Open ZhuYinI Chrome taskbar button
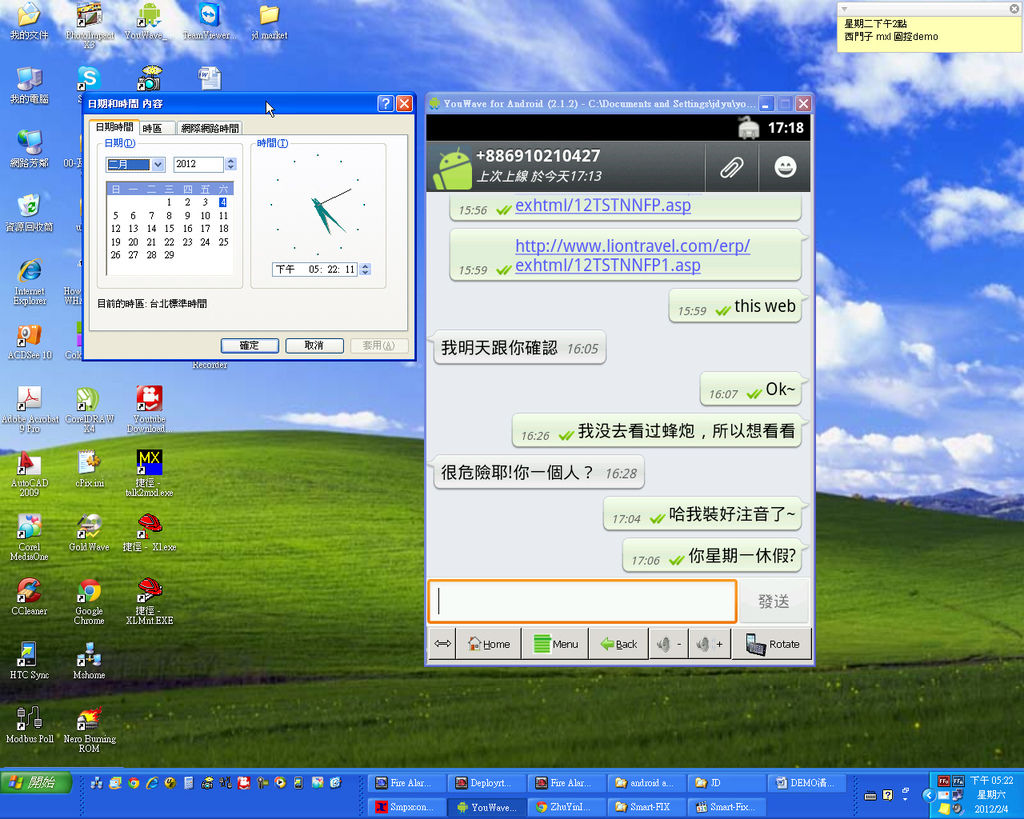 point(568,807)
